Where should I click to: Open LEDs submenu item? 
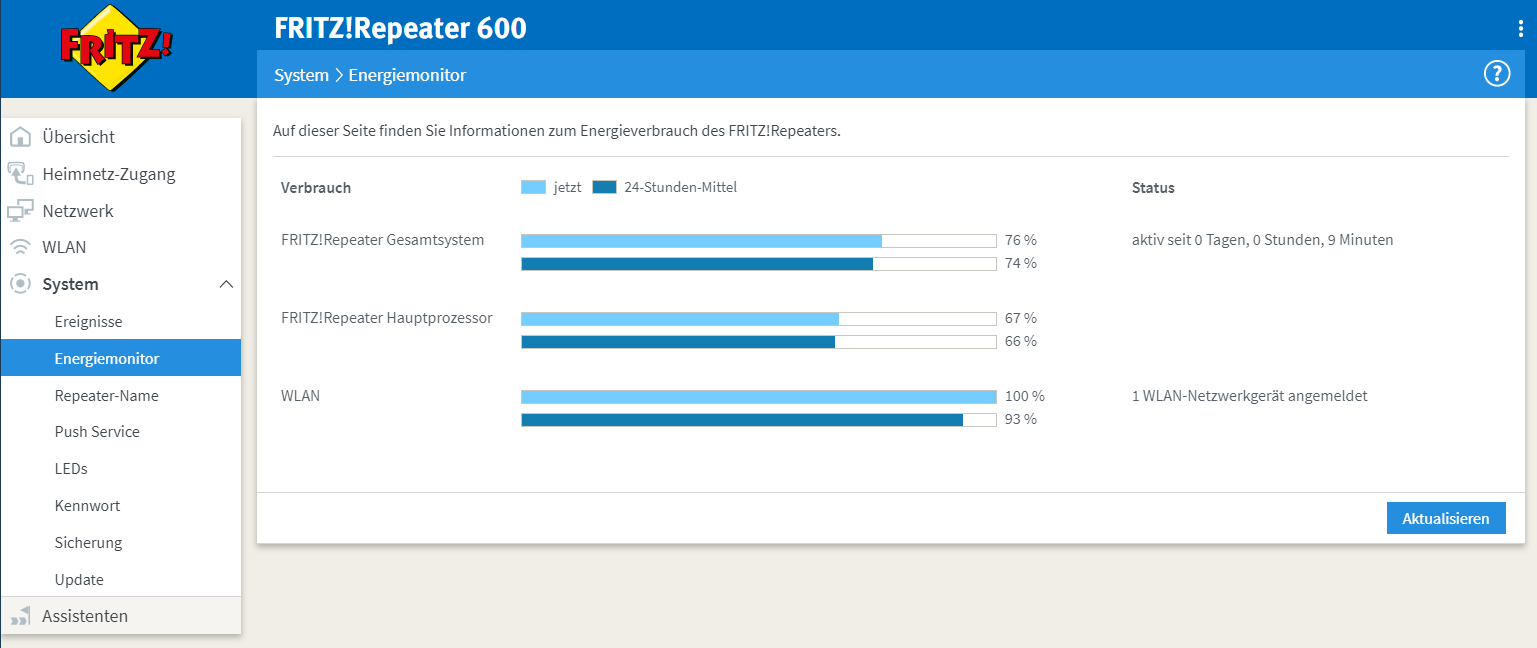pos(121,468)
